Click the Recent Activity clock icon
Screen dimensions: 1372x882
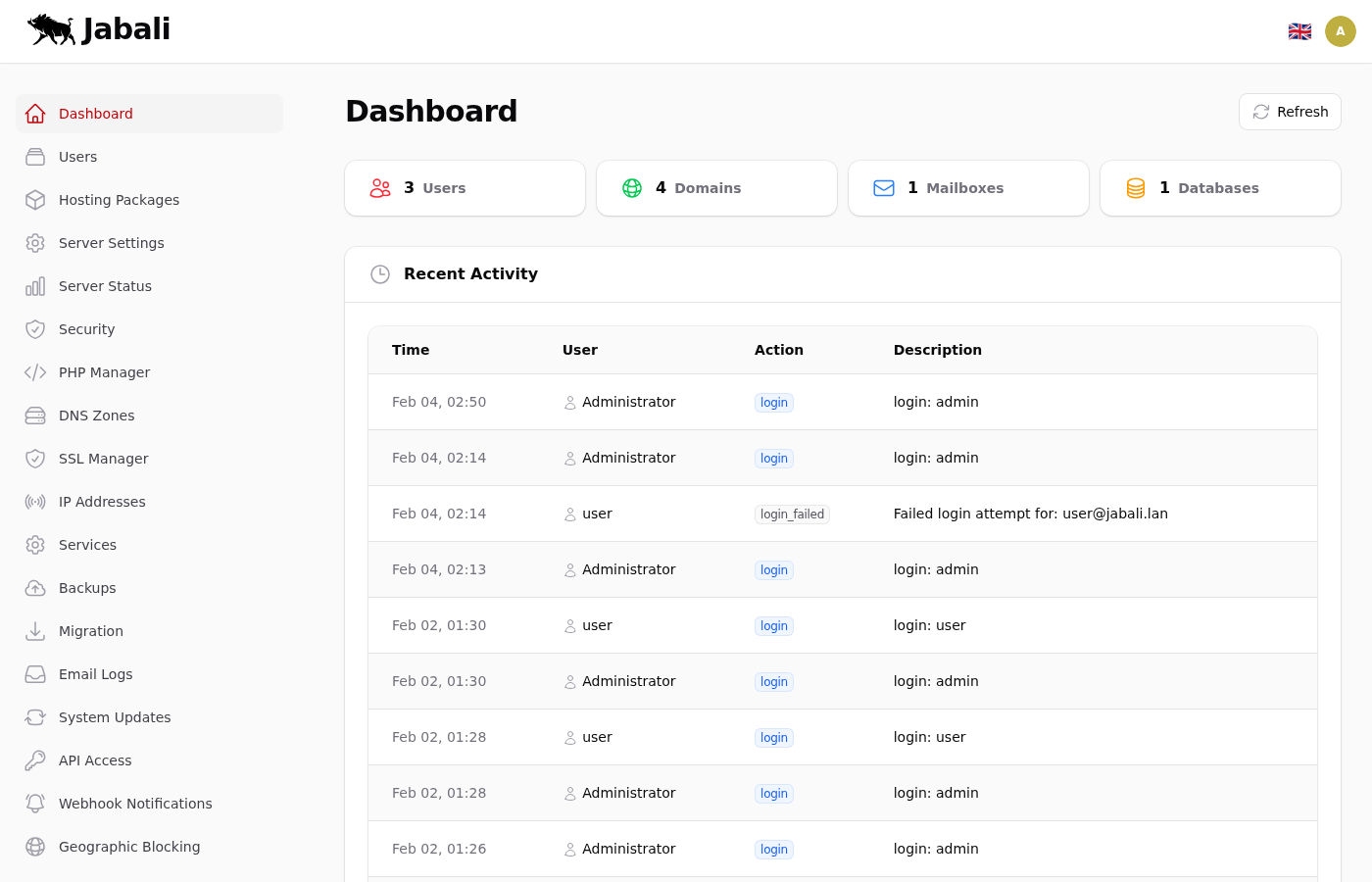380,274
